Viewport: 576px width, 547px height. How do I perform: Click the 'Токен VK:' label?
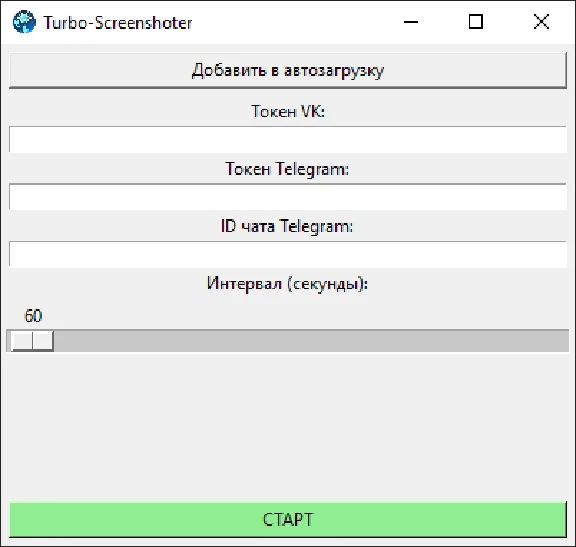(x=288, y=111)
